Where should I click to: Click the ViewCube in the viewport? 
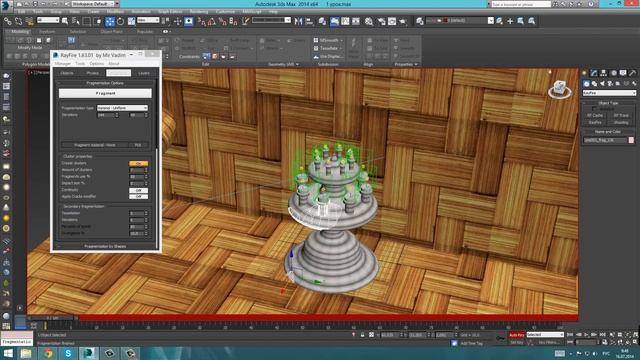[560, 89]
